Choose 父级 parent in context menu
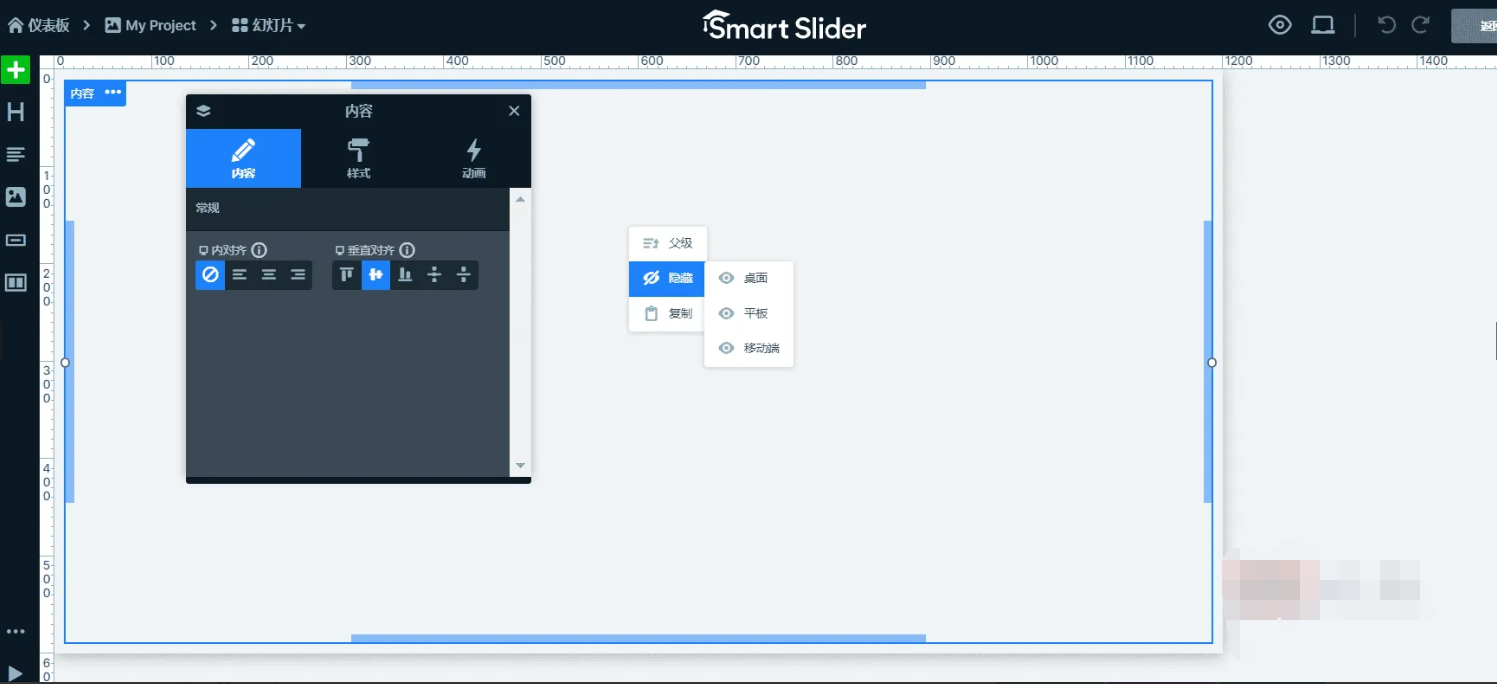 click(x=667, y=243)
